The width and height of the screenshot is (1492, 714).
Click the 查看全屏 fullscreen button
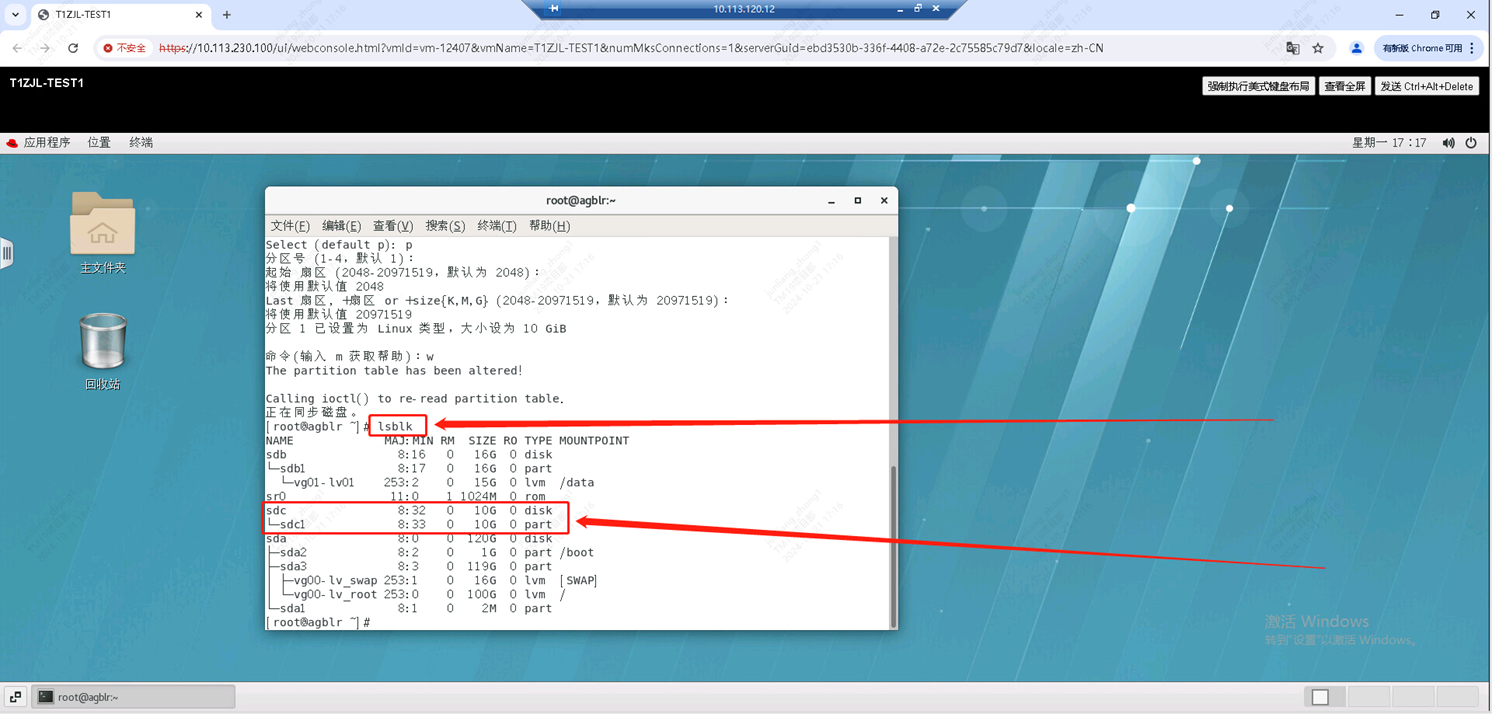point(1344,87)
